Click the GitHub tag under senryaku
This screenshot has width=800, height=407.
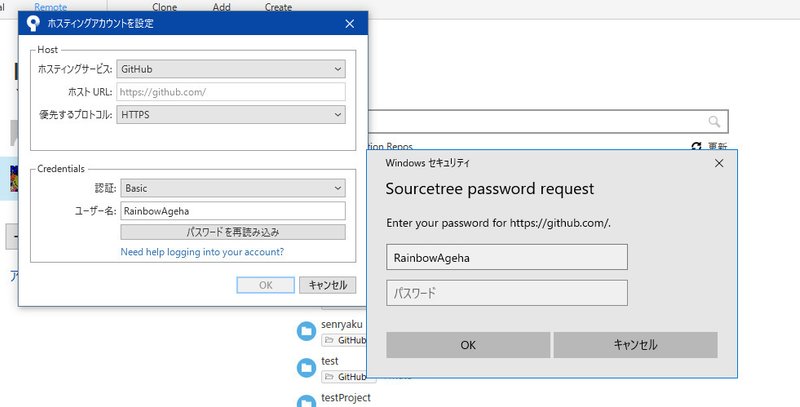pos(345,340)
